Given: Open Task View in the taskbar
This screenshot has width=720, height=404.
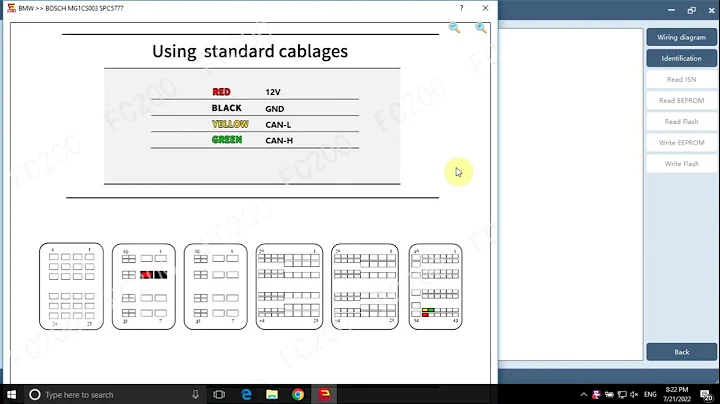Looking at the screenshot, I should pos(219,394).
